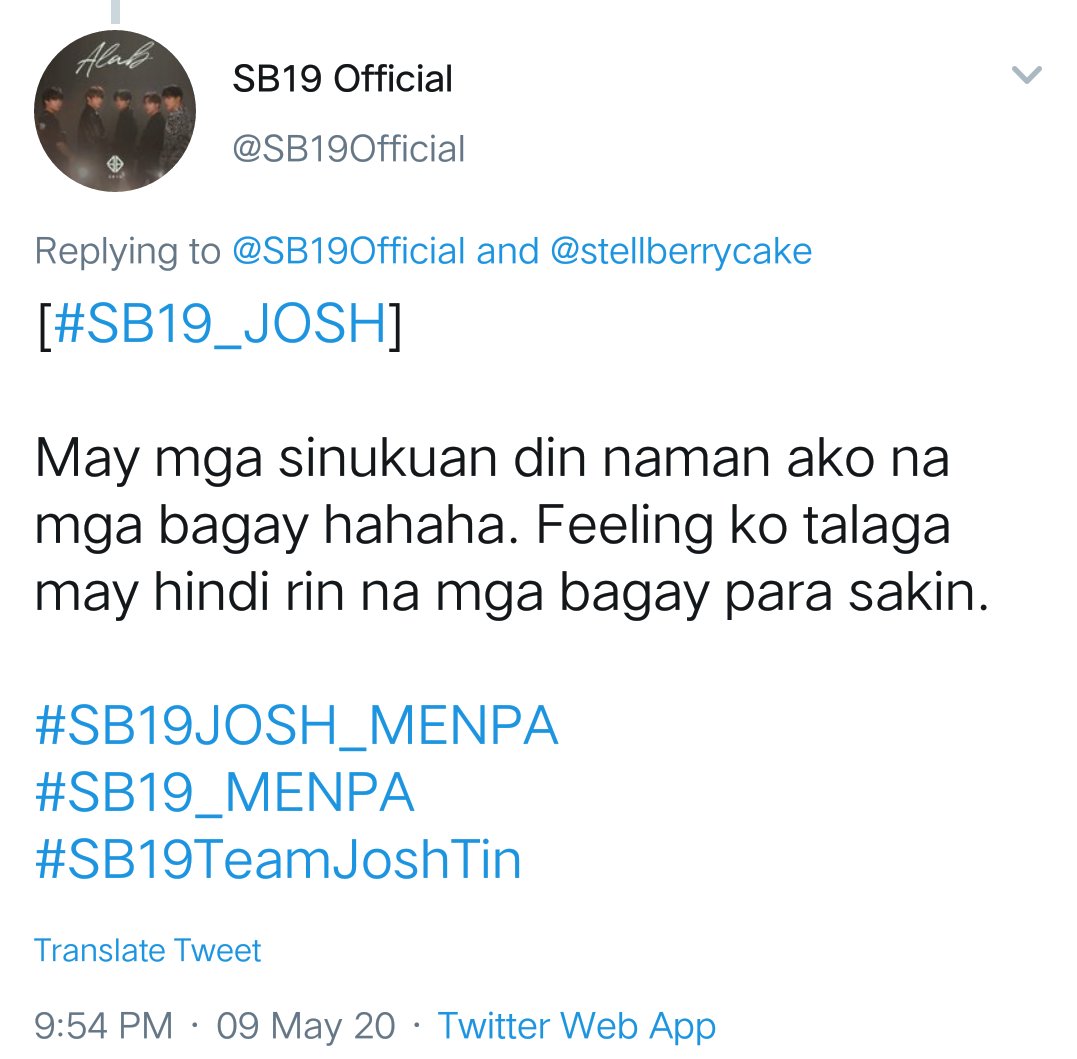The width and height of the screenshot is (1077, 1059).
Task: Click the grey @SB19Official handle under the name
Action: tap(348, 149)
